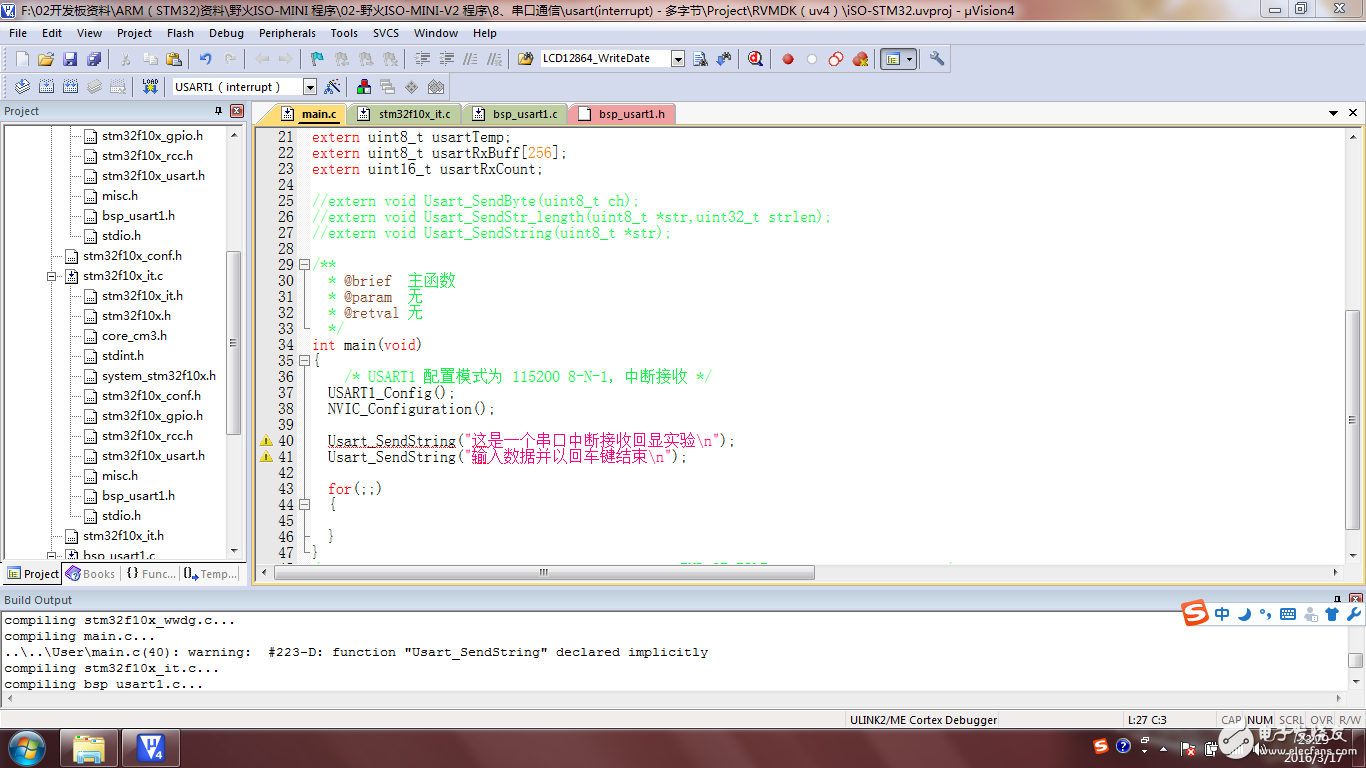Screen dimensions: 1366x768
Task: Click the µVision4 taskbar button
Action: (150, 747)
